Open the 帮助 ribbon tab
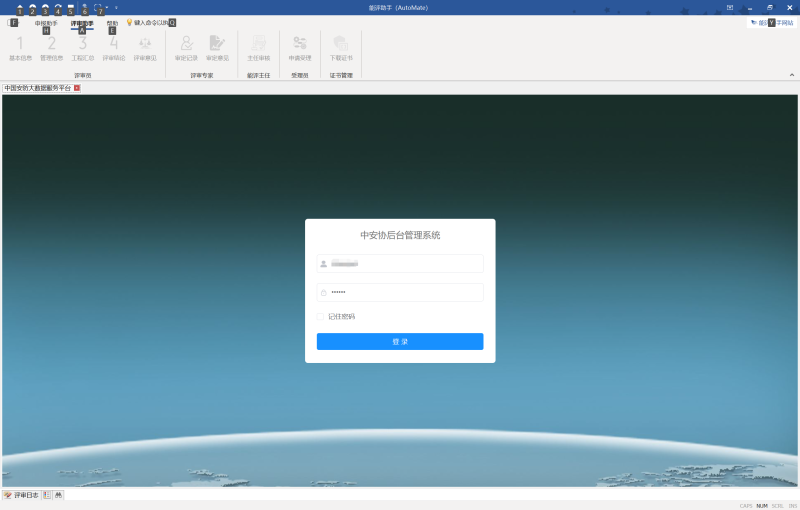 coord(112,23)
